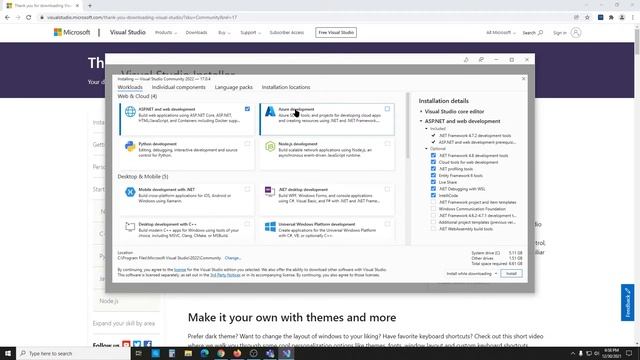Open the Products menu dropdown
Screen dimensions: 640x360
[166, 33]
